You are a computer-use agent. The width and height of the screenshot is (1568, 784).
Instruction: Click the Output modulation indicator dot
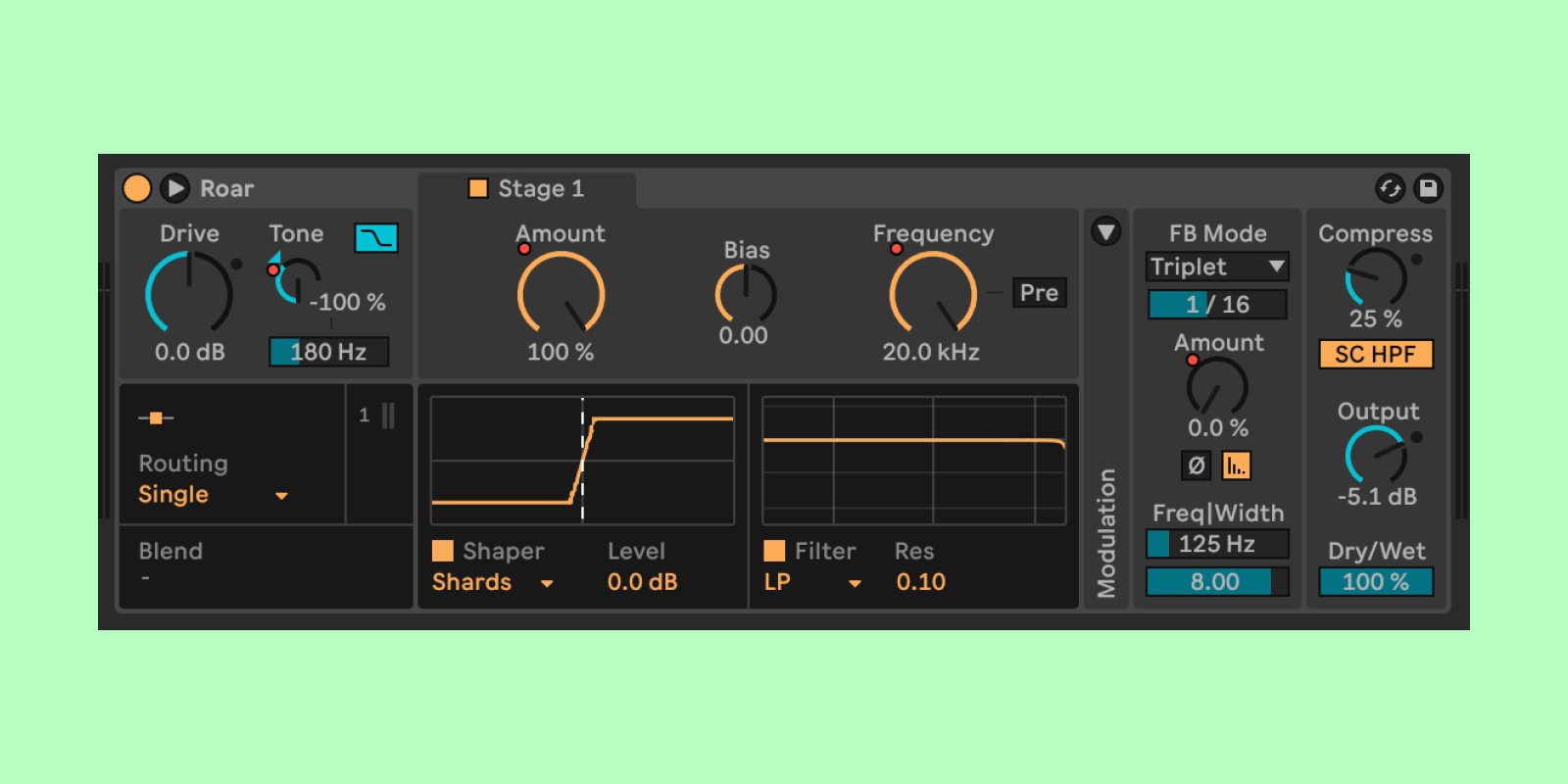coord(1416,437)
